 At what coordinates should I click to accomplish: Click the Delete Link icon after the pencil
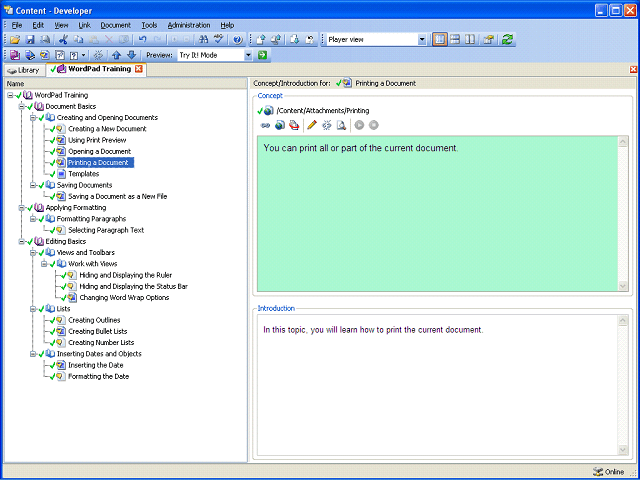click(327, 125)
